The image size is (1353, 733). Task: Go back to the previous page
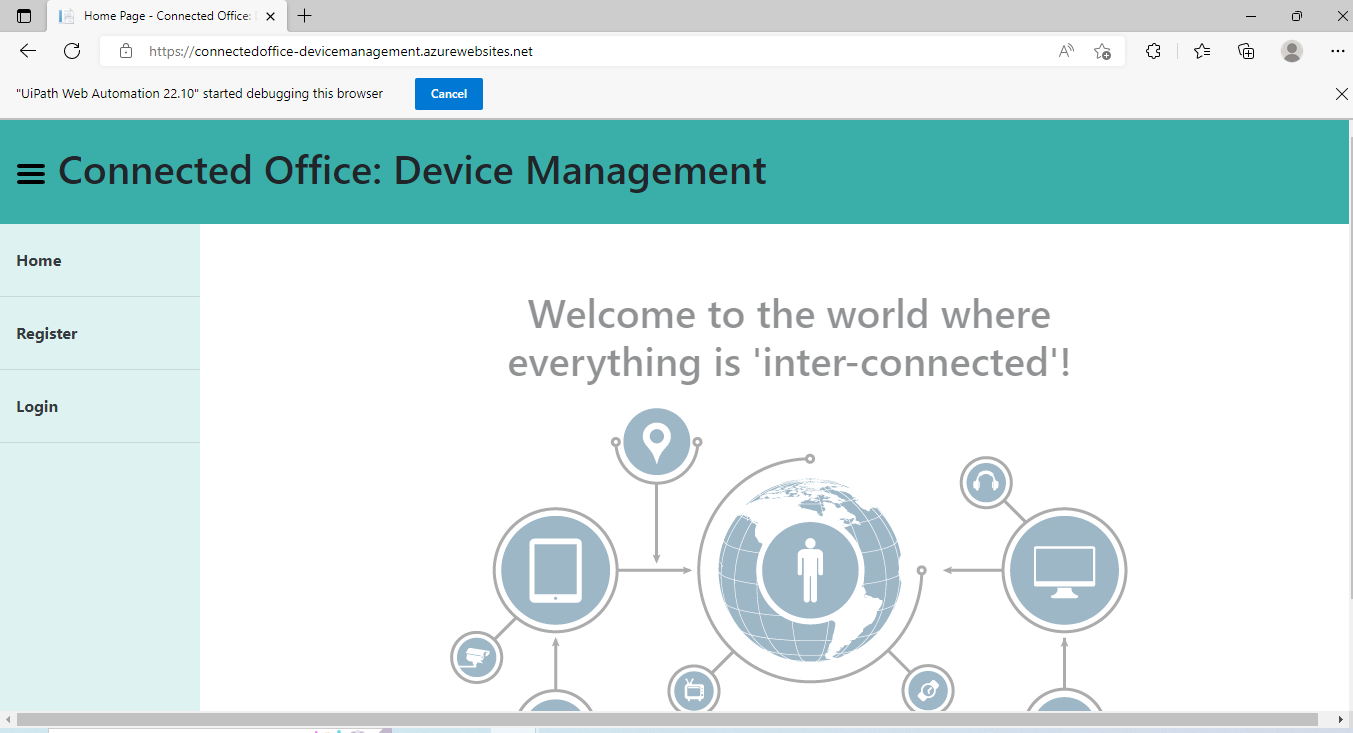click(x=28, y=51)
